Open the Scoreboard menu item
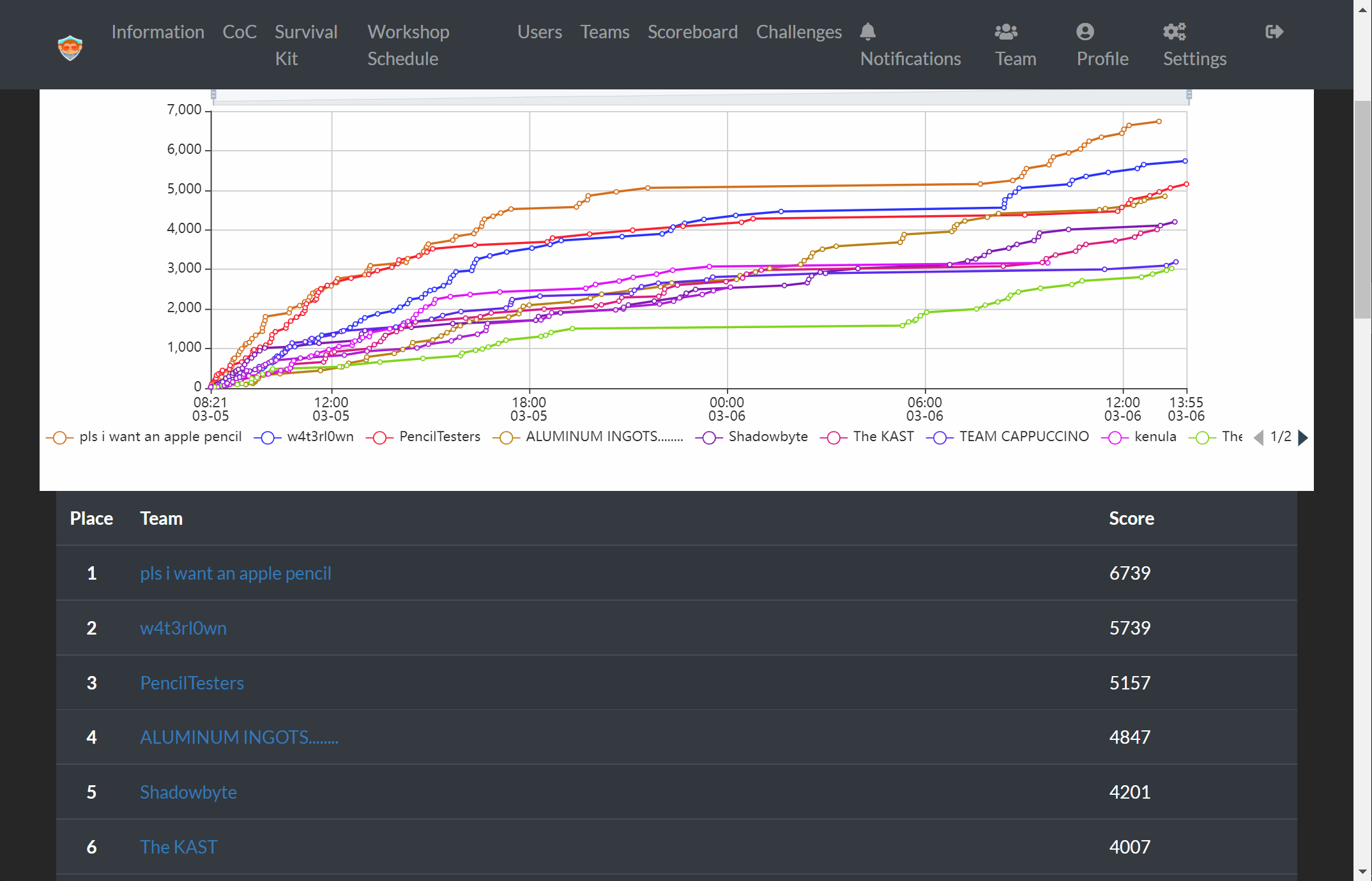Screen dimensions: 1372x881 pyautogui.click(x=692, y=32)
